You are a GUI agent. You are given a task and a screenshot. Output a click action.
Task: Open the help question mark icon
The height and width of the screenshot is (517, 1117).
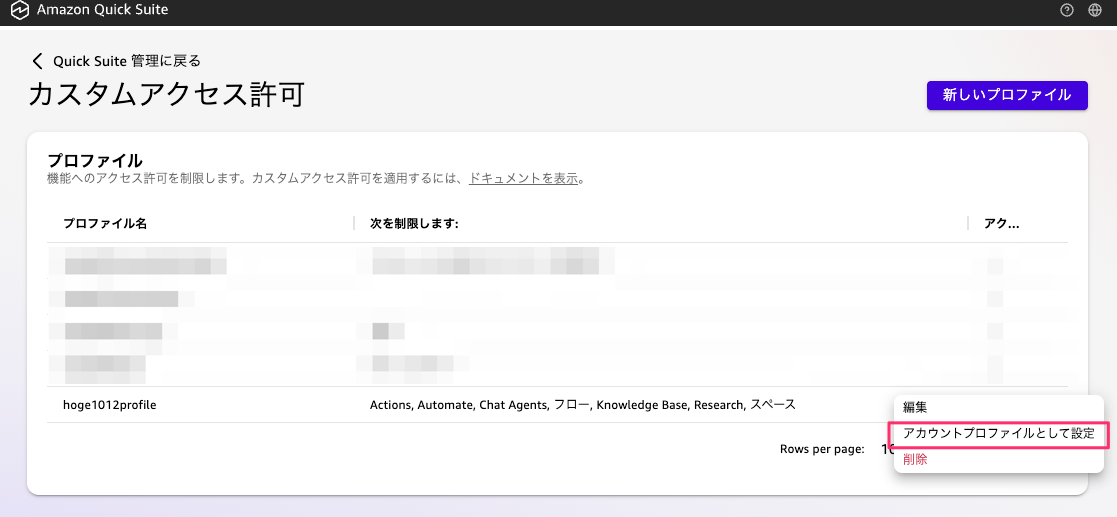(x=1067, y=10)
